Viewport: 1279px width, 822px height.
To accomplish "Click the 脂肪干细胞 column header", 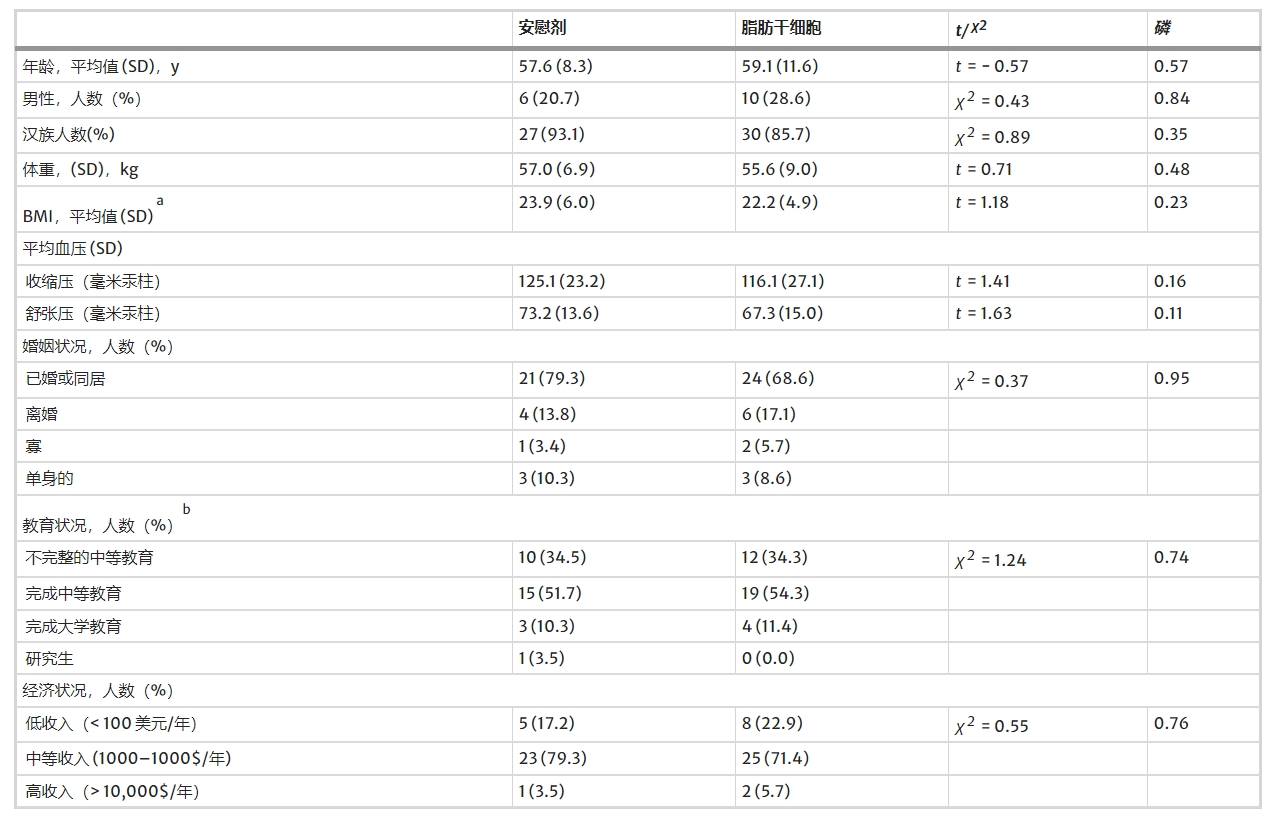I will (781, 28).
